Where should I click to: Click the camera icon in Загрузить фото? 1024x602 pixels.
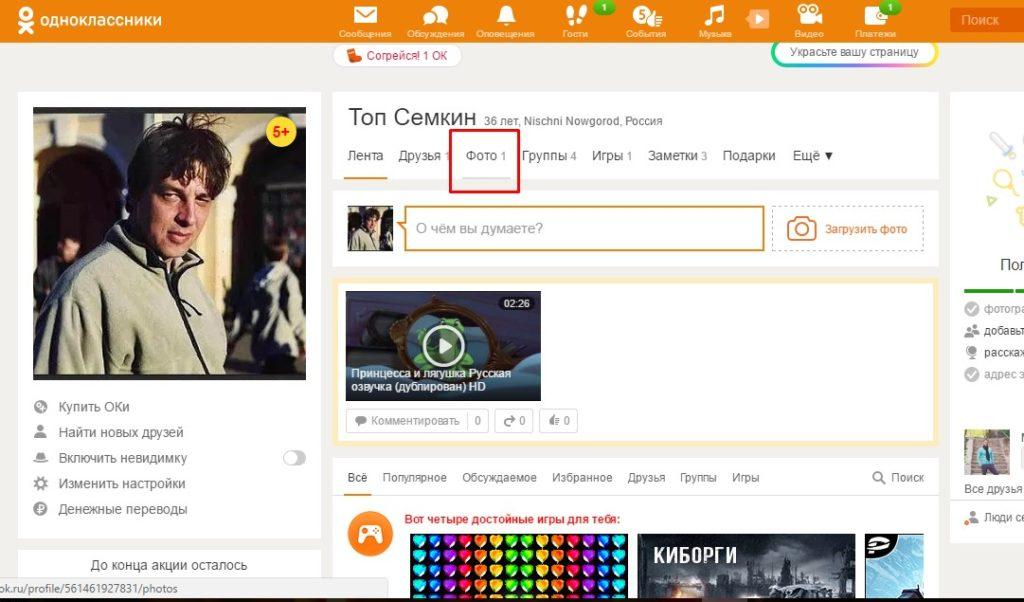pos(801,229)
